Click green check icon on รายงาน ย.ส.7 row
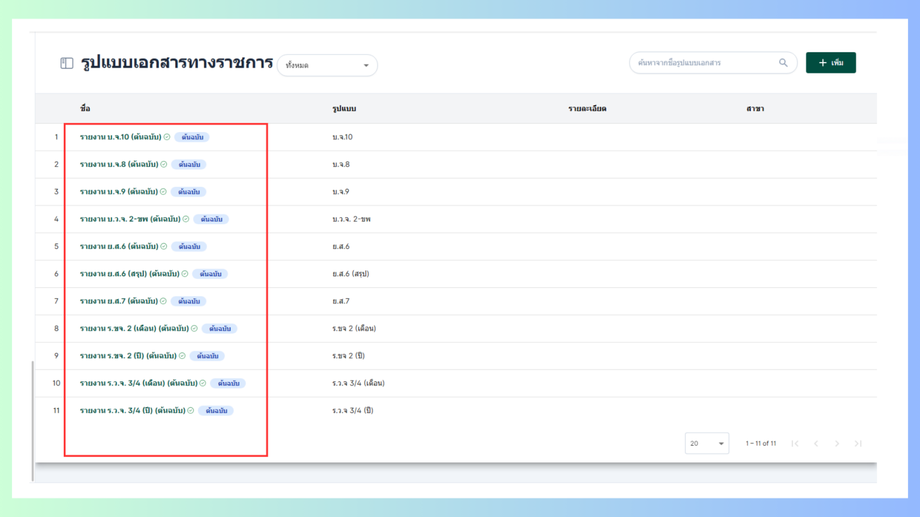 pyautogui.click(x=164, y=301)
